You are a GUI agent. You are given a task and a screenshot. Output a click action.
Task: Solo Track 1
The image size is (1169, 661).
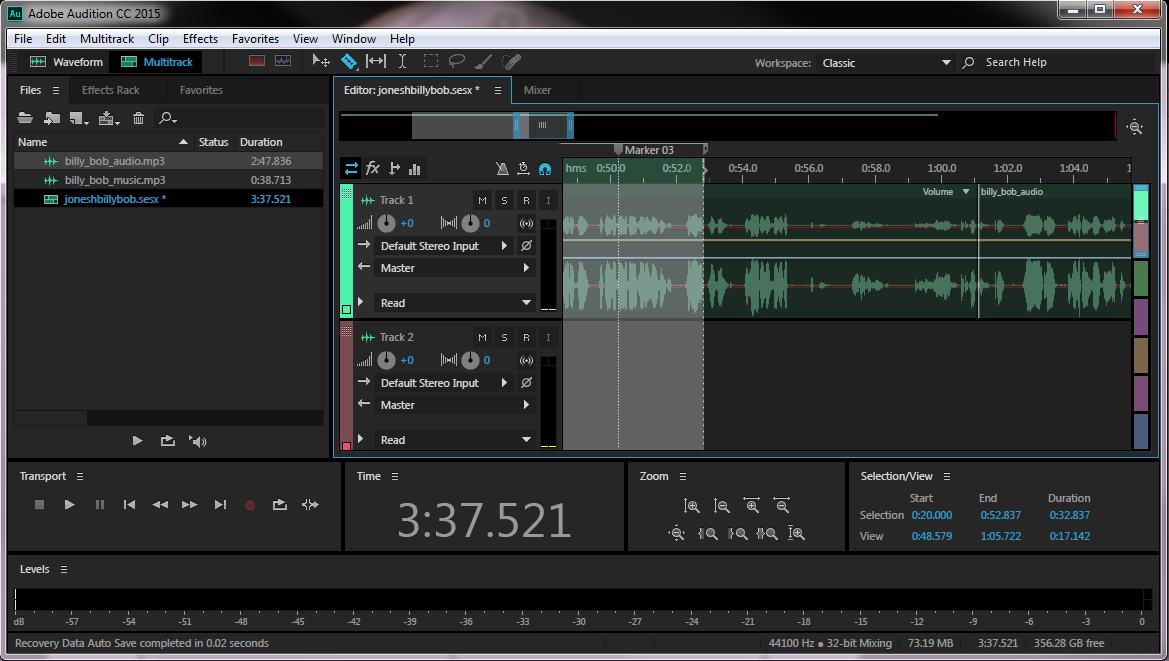(x=504, y=200)
